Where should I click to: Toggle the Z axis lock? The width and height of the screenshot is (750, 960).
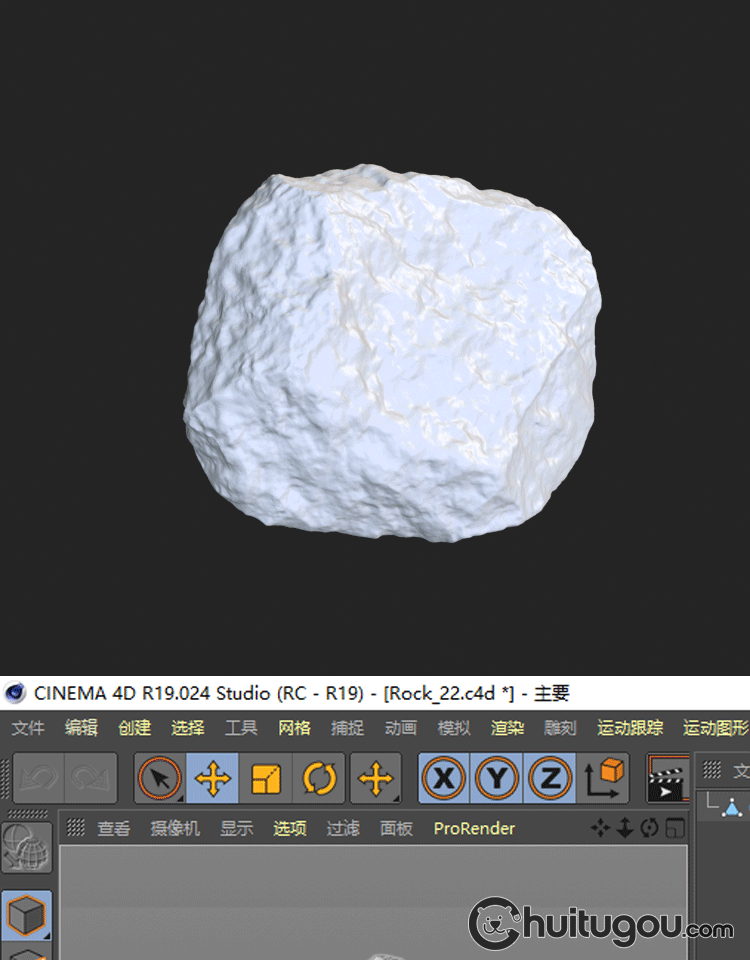point(549,778)
